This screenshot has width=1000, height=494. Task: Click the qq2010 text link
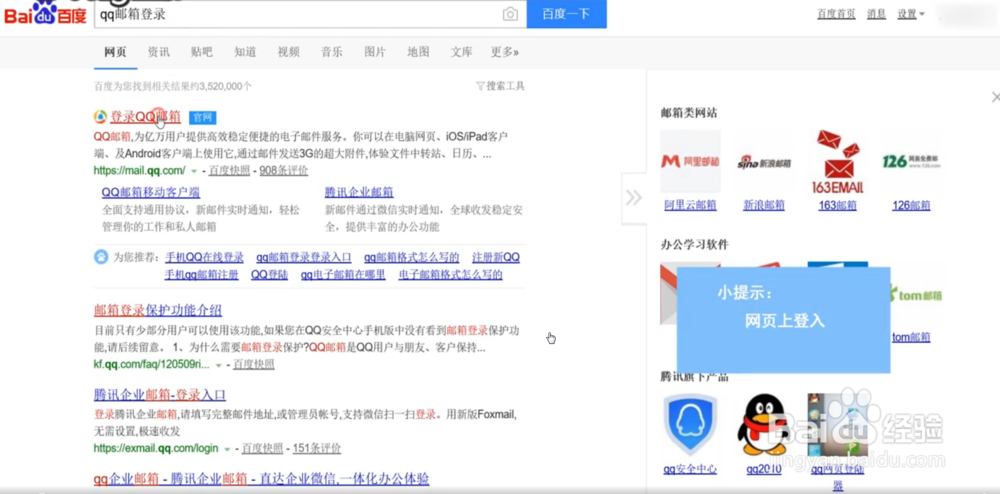pos(763,469)
